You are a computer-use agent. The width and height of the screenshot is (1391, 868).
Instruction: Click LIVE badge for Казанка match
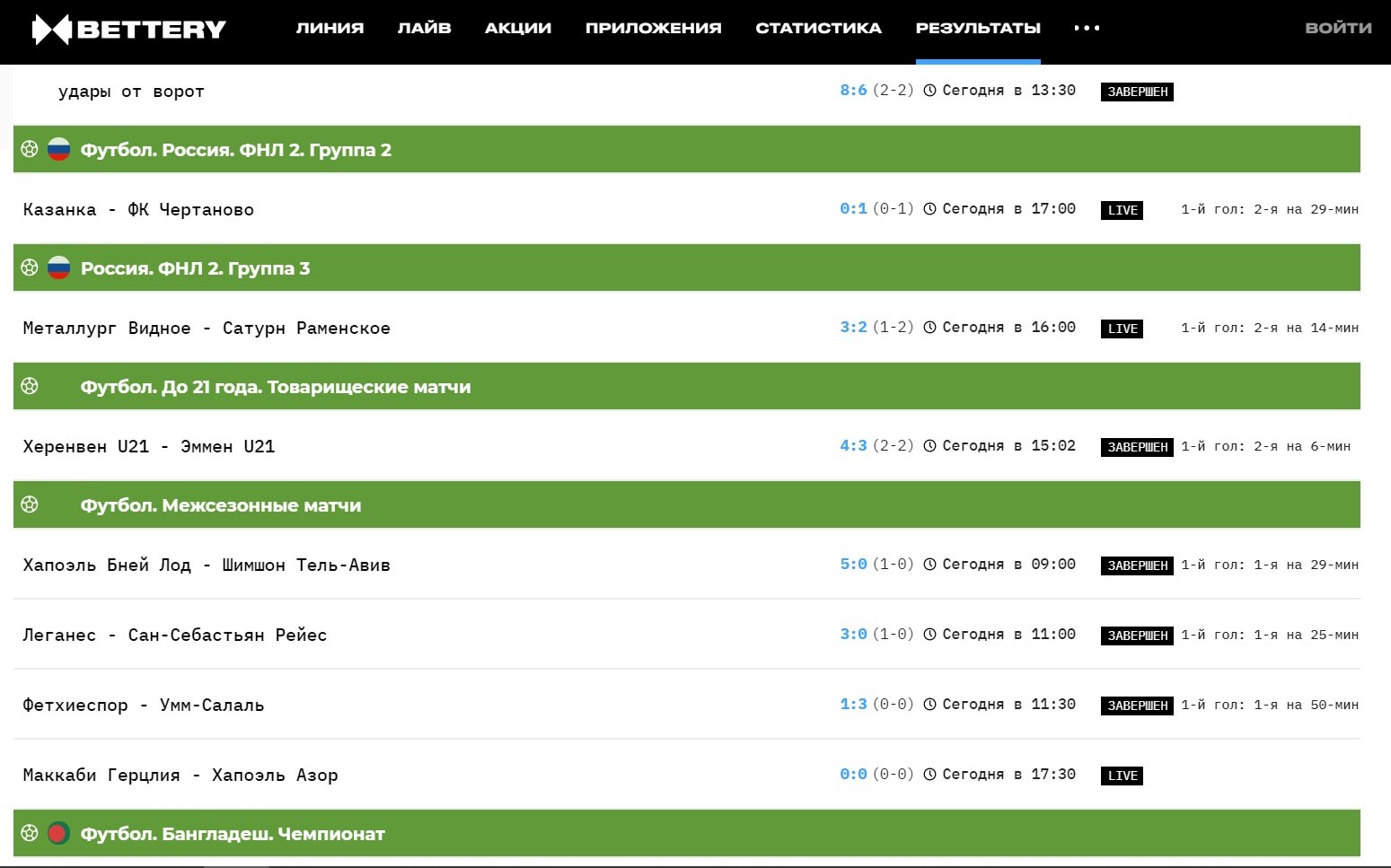(1122, 210)
